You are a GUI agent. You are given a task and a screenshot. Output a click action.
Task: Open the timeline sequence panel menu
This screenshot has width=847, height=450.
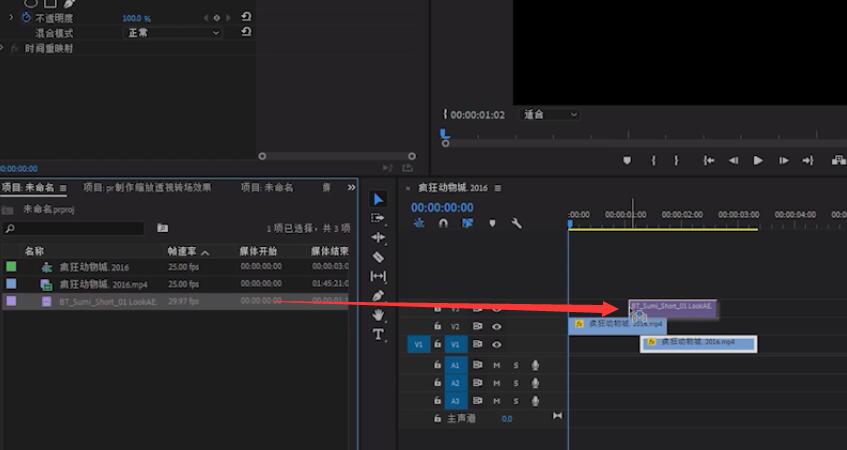[498, 188]
